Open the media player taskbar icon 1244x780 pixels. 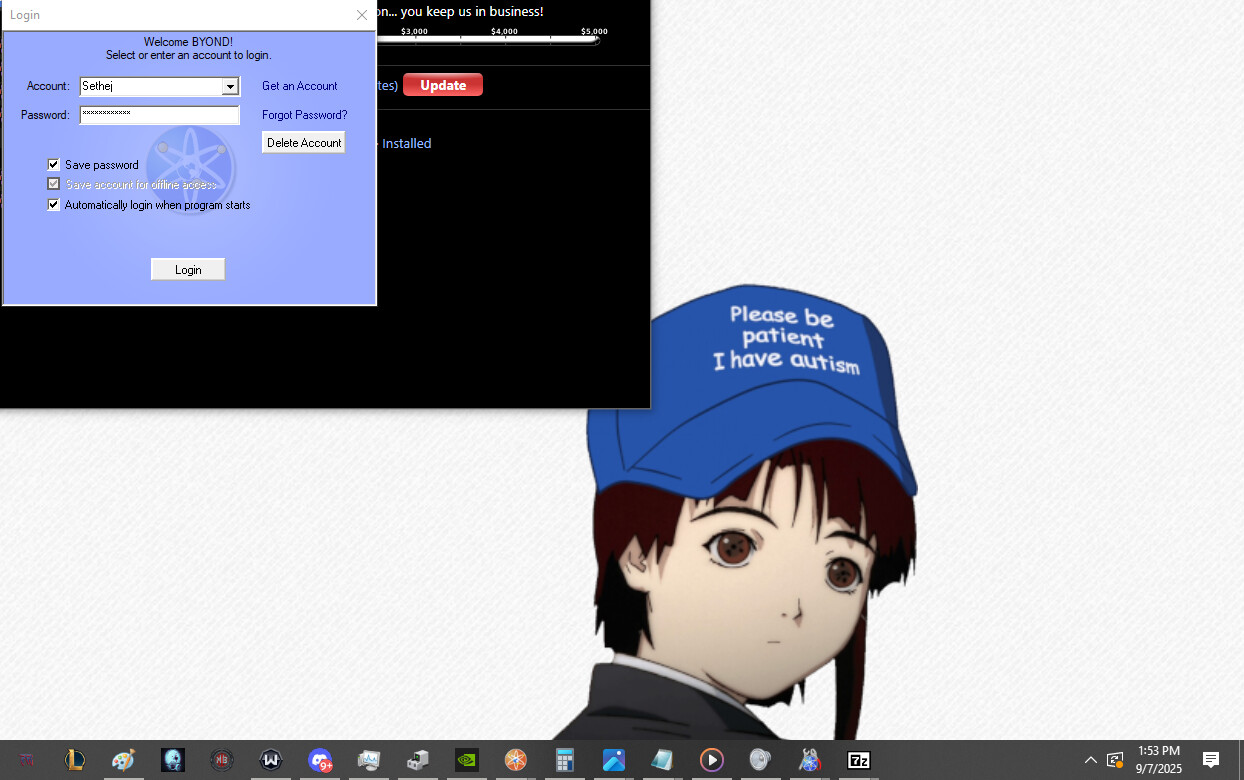pos(711,760)
